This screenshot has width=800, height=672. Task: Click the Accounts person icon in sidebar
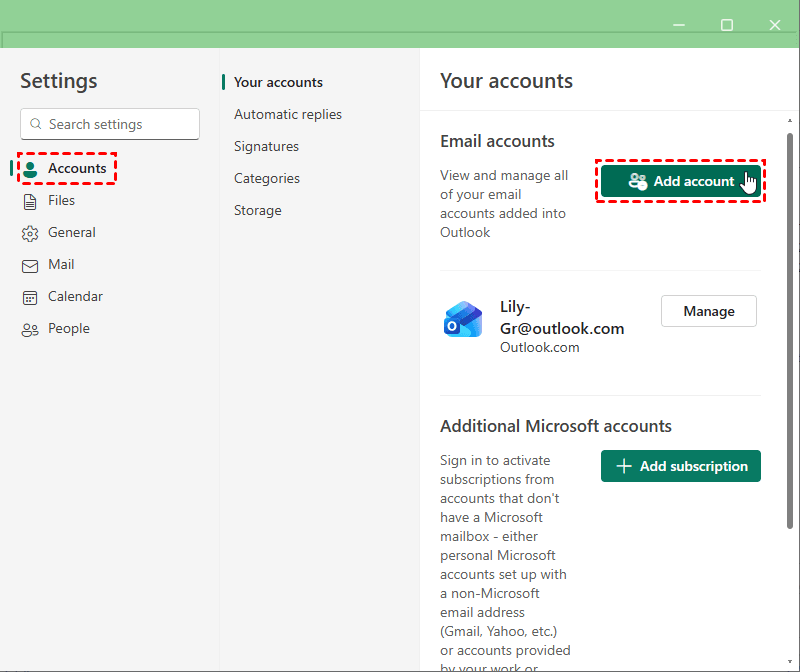point(31,169)
